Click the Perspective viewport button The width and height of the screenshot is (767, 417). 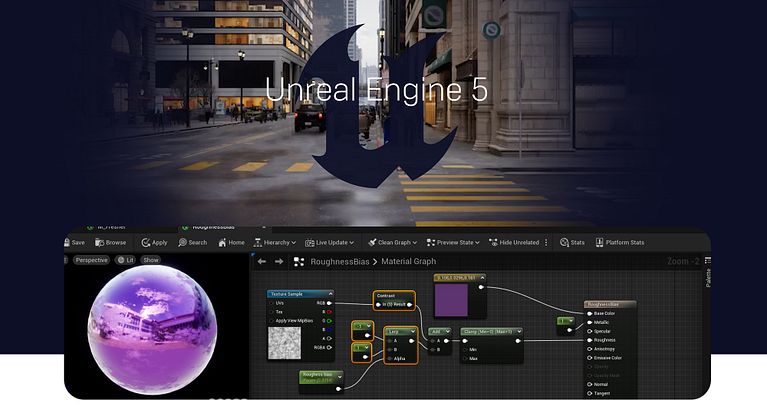pyautogui.click(x=91, y=260)
